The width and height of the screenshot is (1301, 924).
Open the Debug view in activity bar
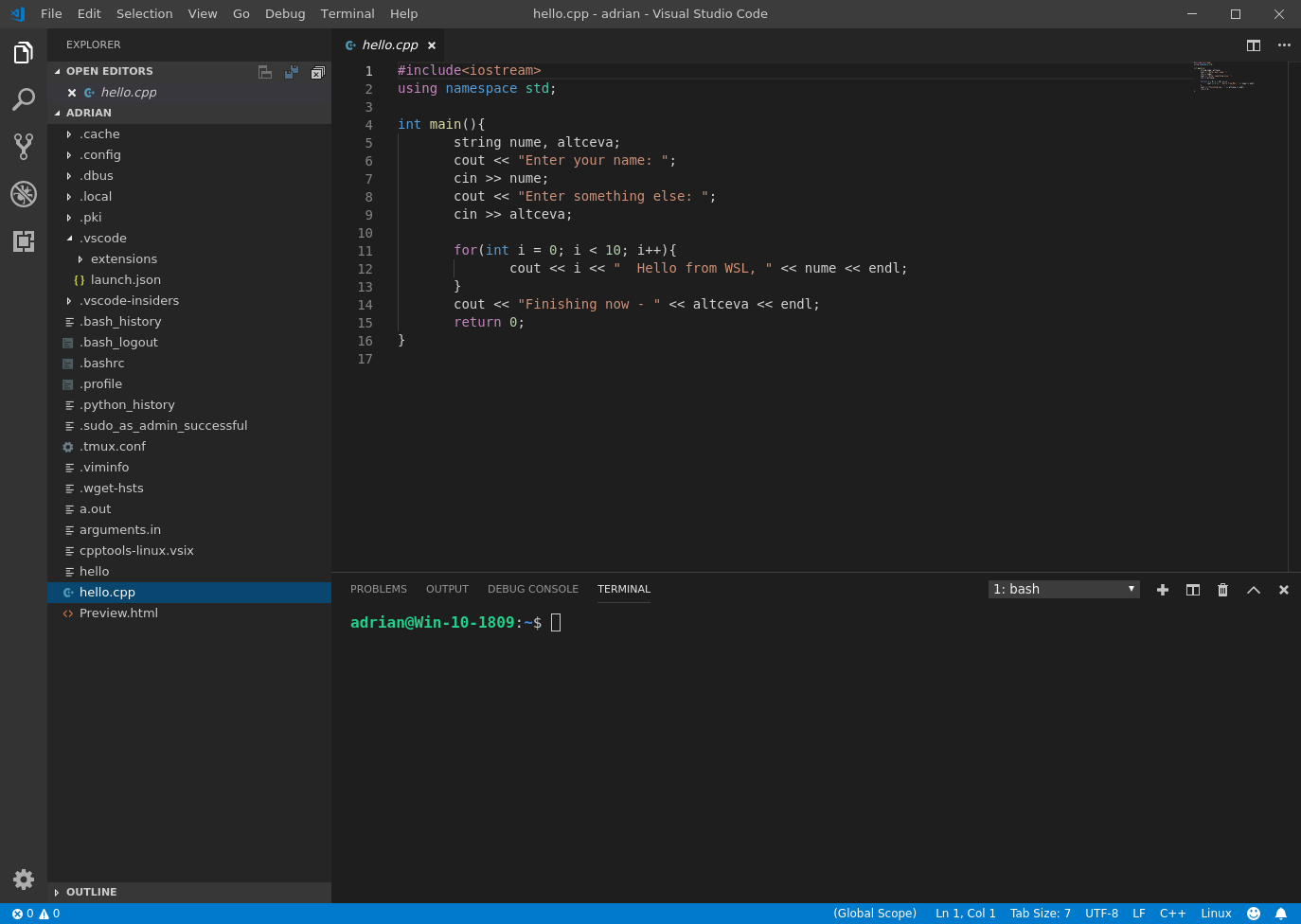click(x=24, y=194)
